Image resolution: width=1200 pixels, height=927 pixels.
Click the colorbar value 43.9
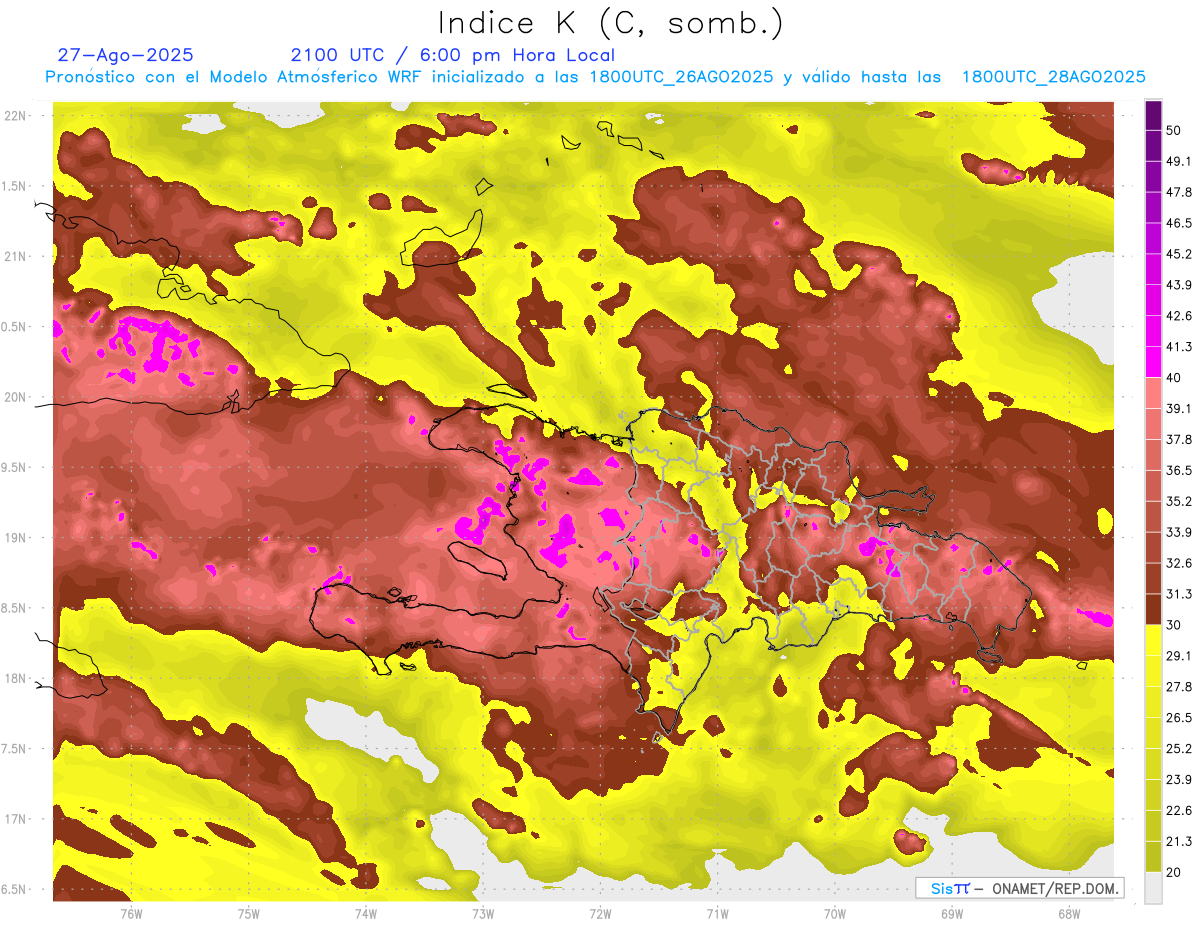[1178, 285]
